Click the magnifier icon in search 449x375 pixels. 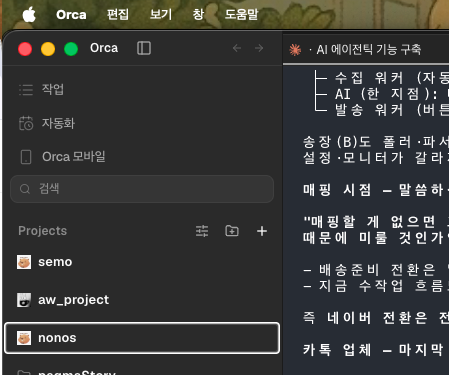25,189
